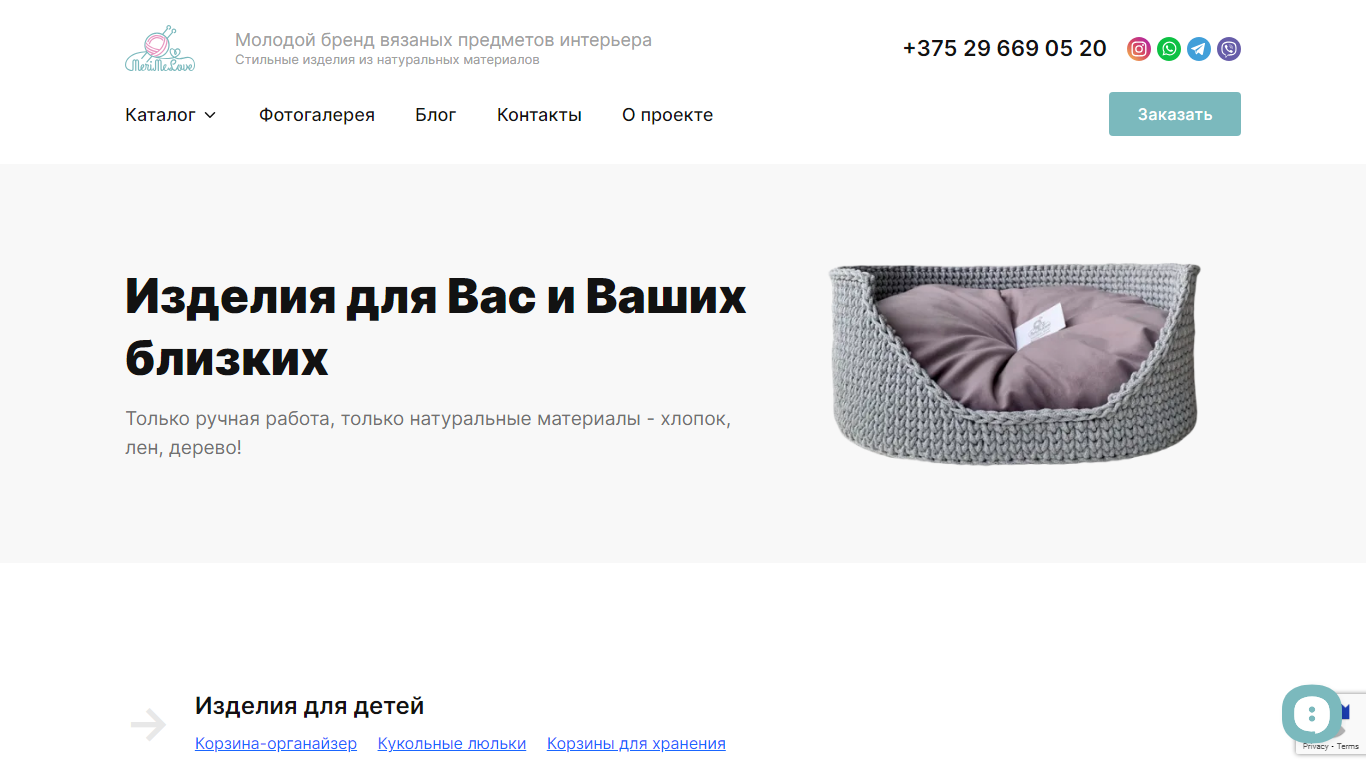Viewport: 1366px width, 768px height.
Task: Navigate to Контакты page
Action: (539, 115)
